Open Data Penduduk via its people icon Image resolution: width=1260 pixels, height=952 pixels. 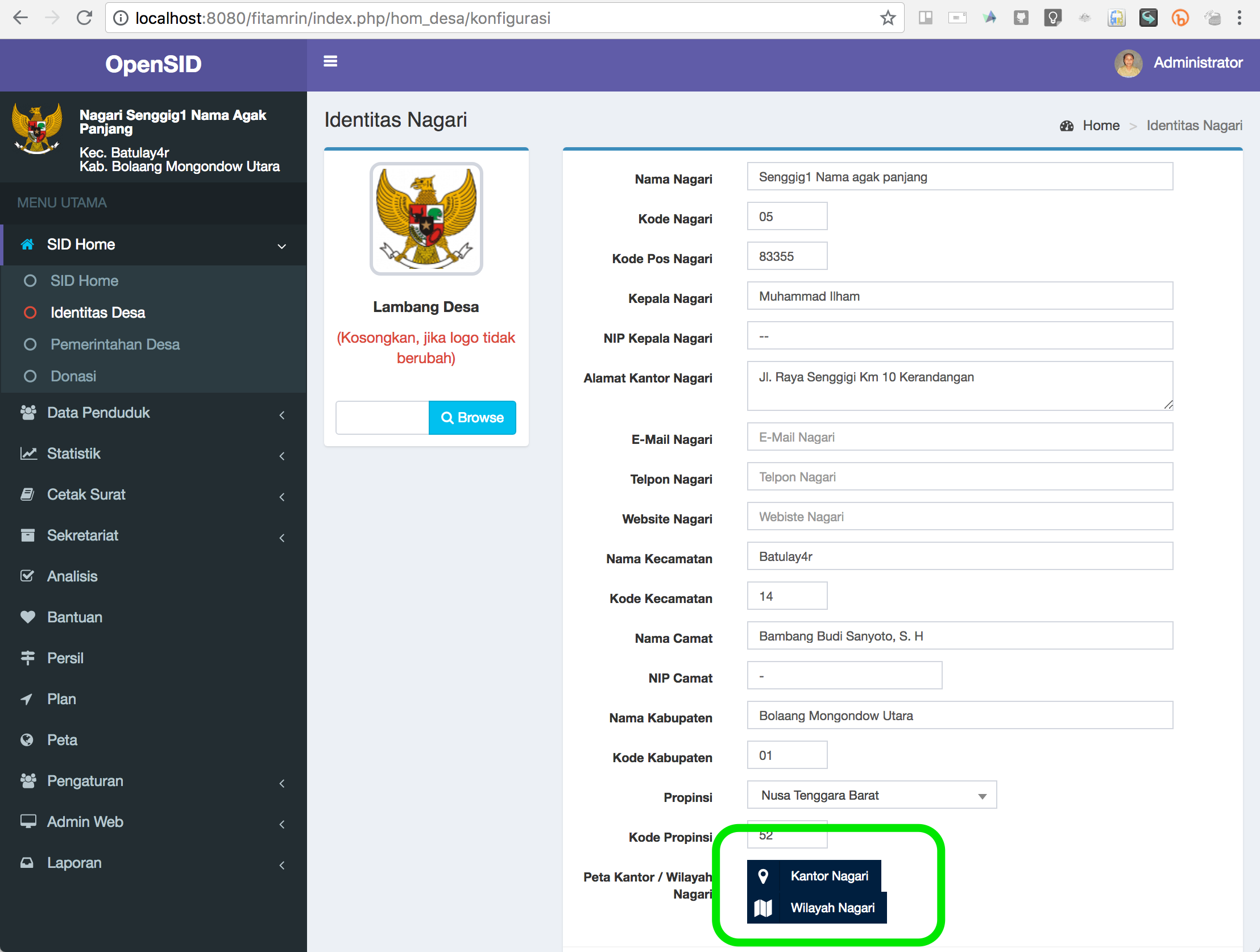[x=28, y=412]
